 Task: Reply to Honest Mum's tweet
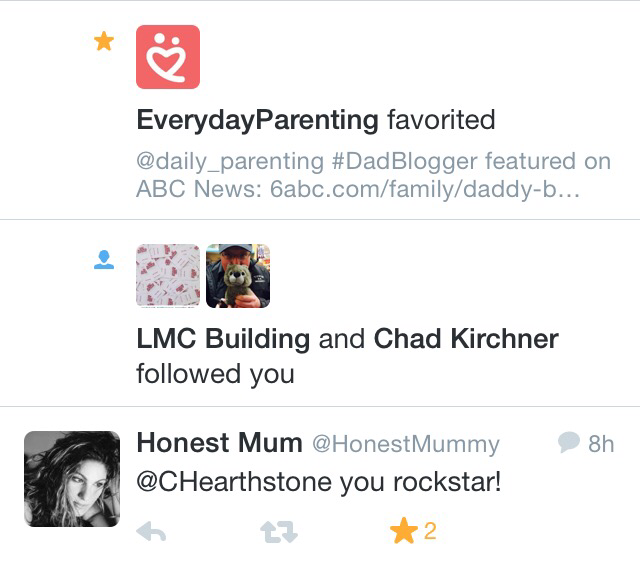pos(151,532)
